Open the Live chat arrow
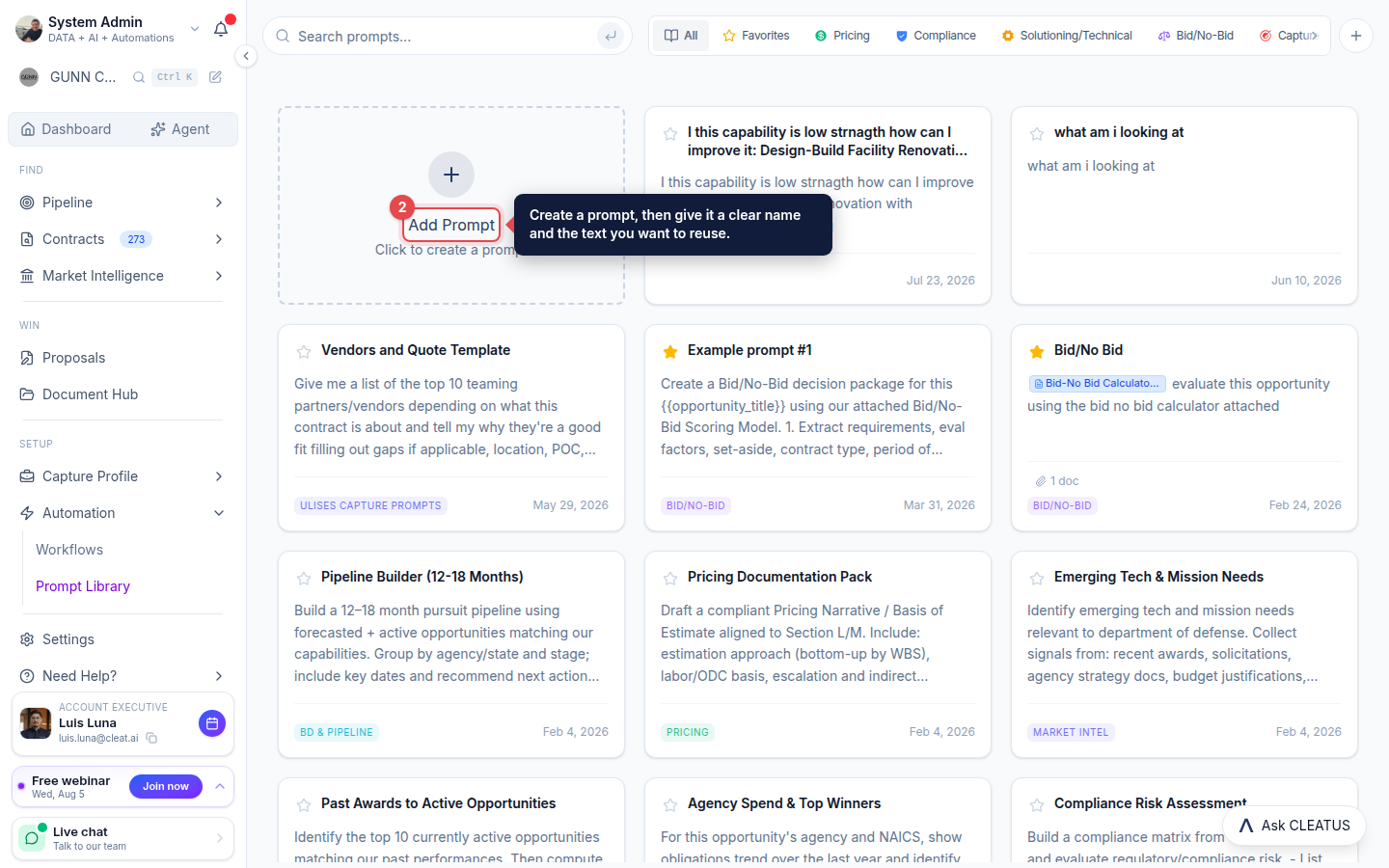The height and width of the screenshot is (868, 1389). 220,838
